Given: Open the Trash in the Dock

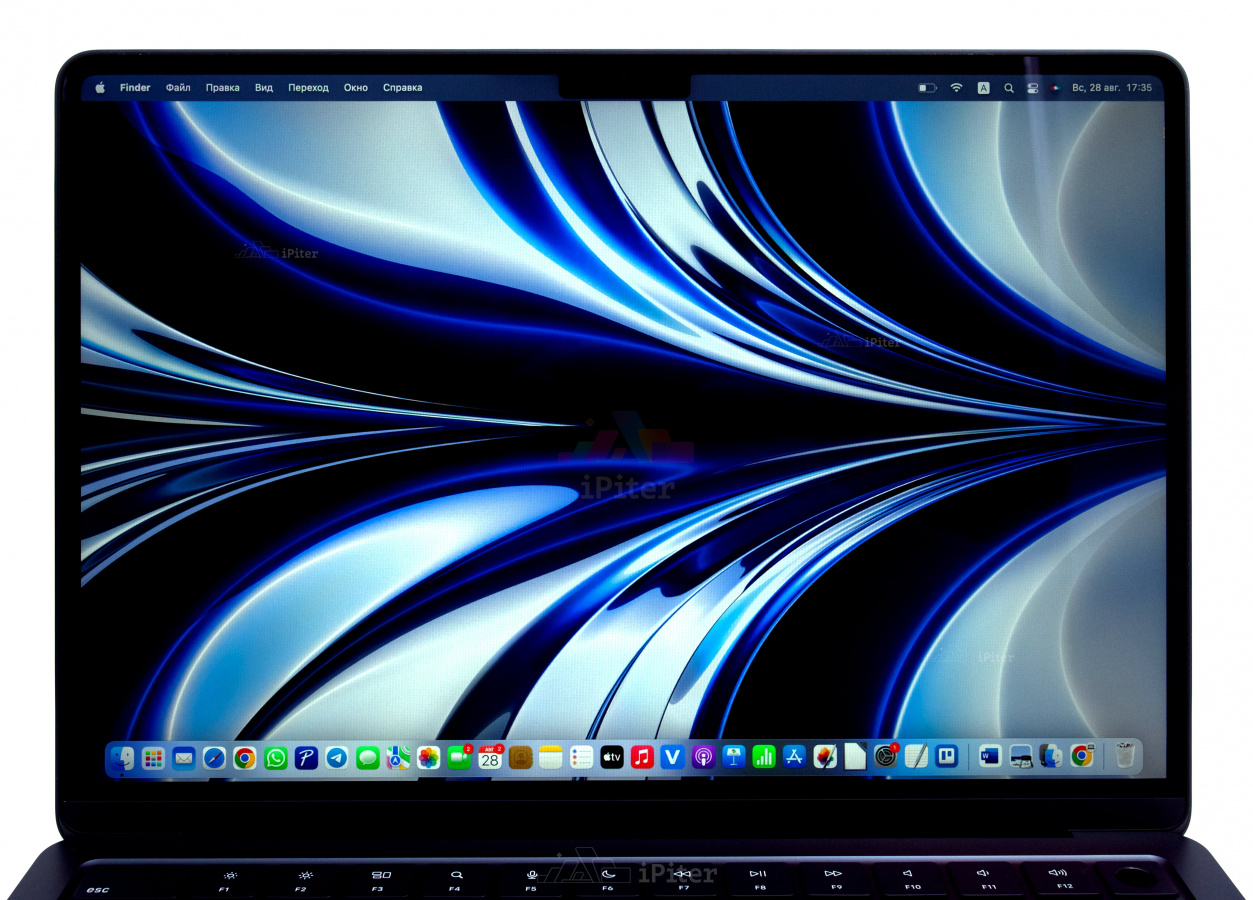Looking at the screenshot, I should coord(1125,757).
